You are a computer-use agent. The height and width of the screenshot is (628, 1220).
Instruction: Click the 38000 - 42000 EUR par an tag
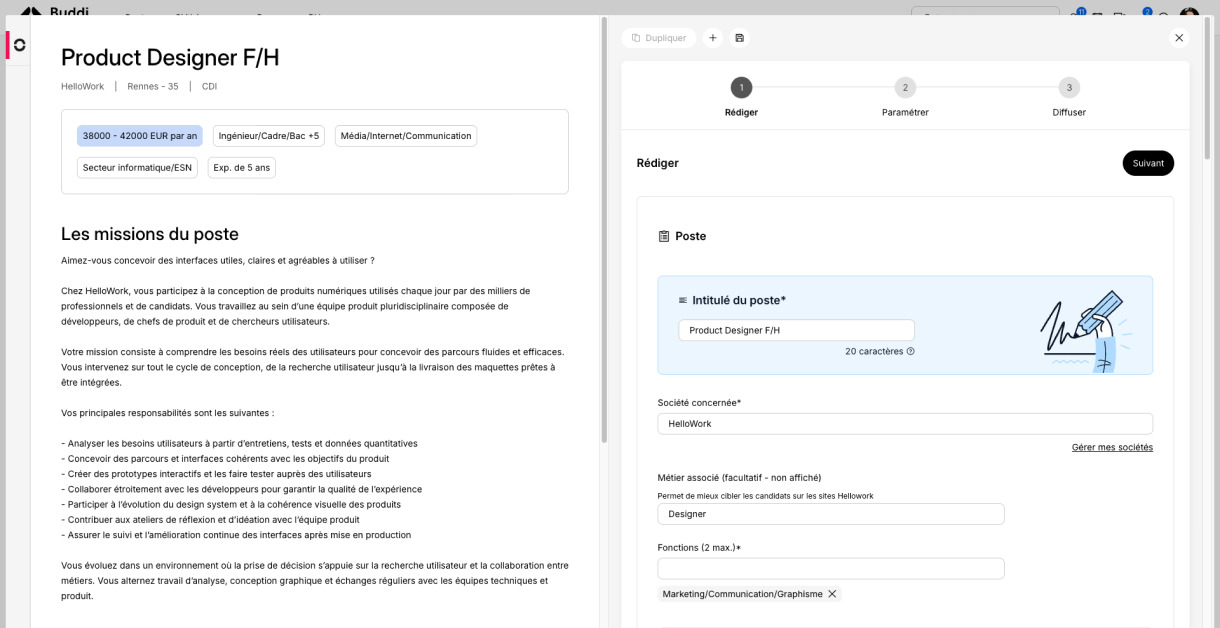pyautogui.click(x=140, y=136)
